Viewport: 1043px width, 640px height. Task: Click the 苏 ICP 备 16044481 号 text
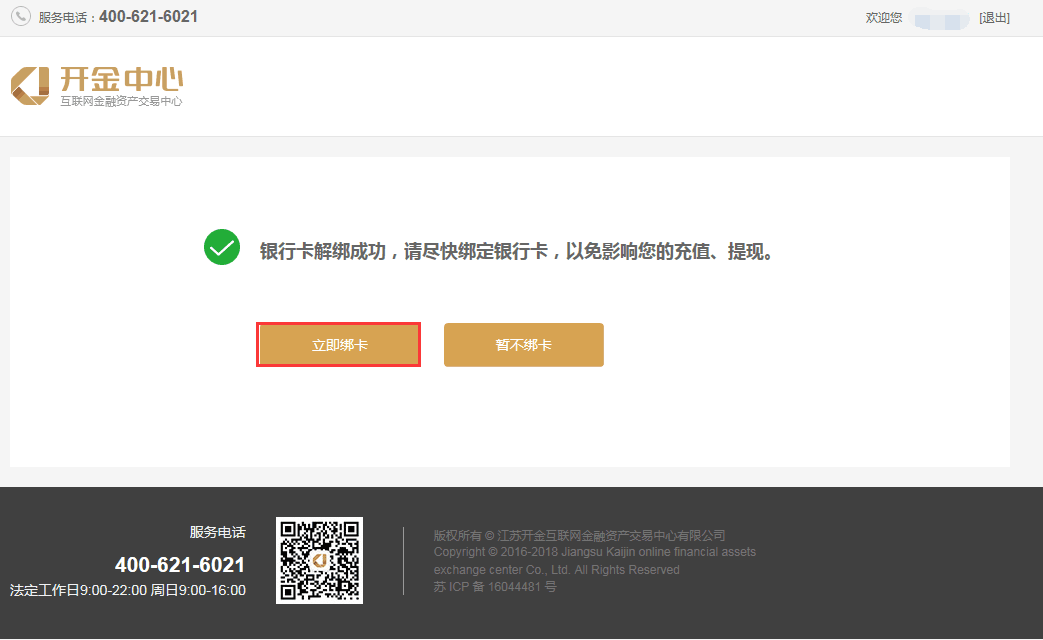[x=495, y=587]
